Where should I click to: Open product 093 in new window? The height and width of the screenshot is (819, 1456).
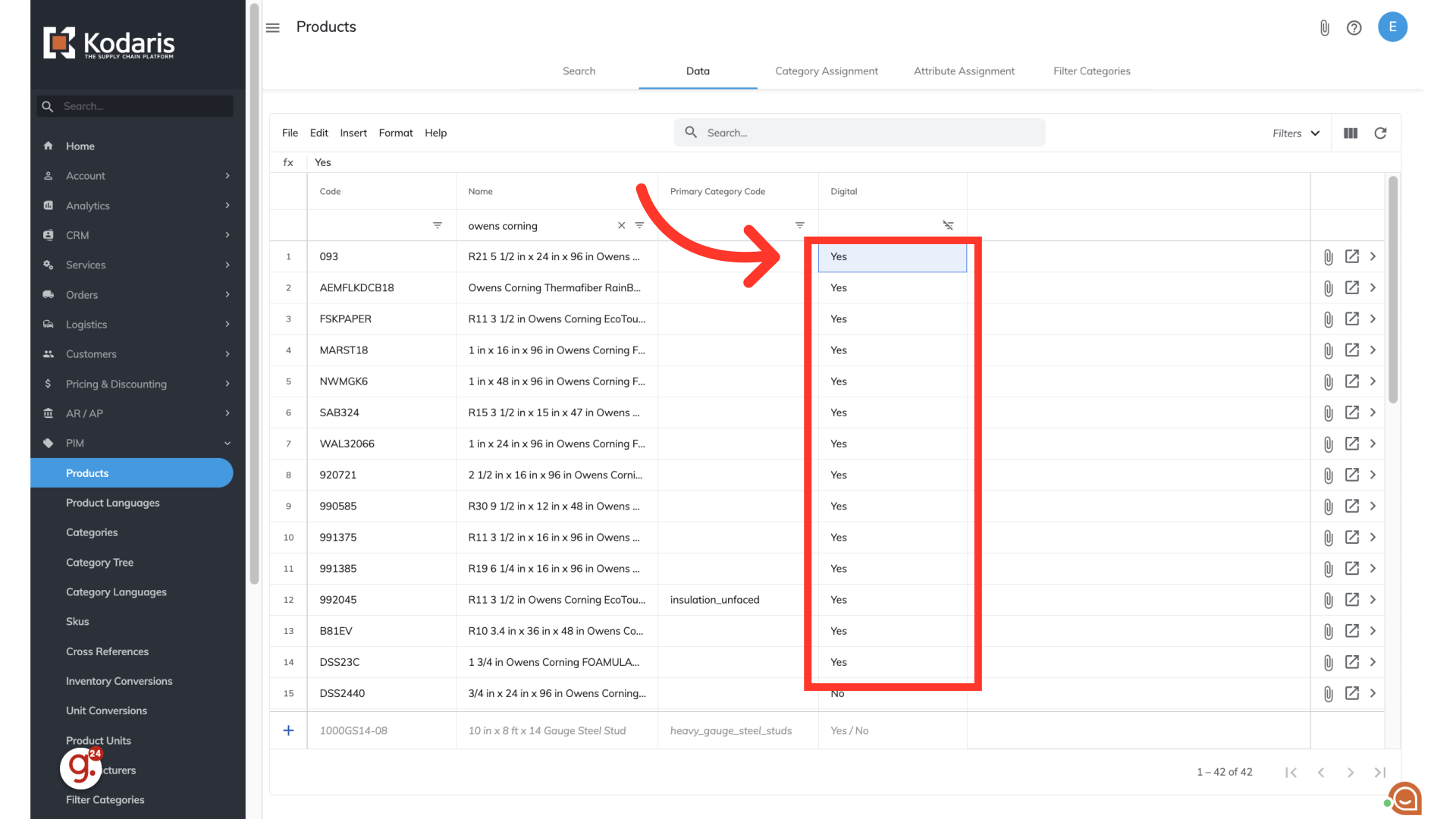pos(1351,256)
